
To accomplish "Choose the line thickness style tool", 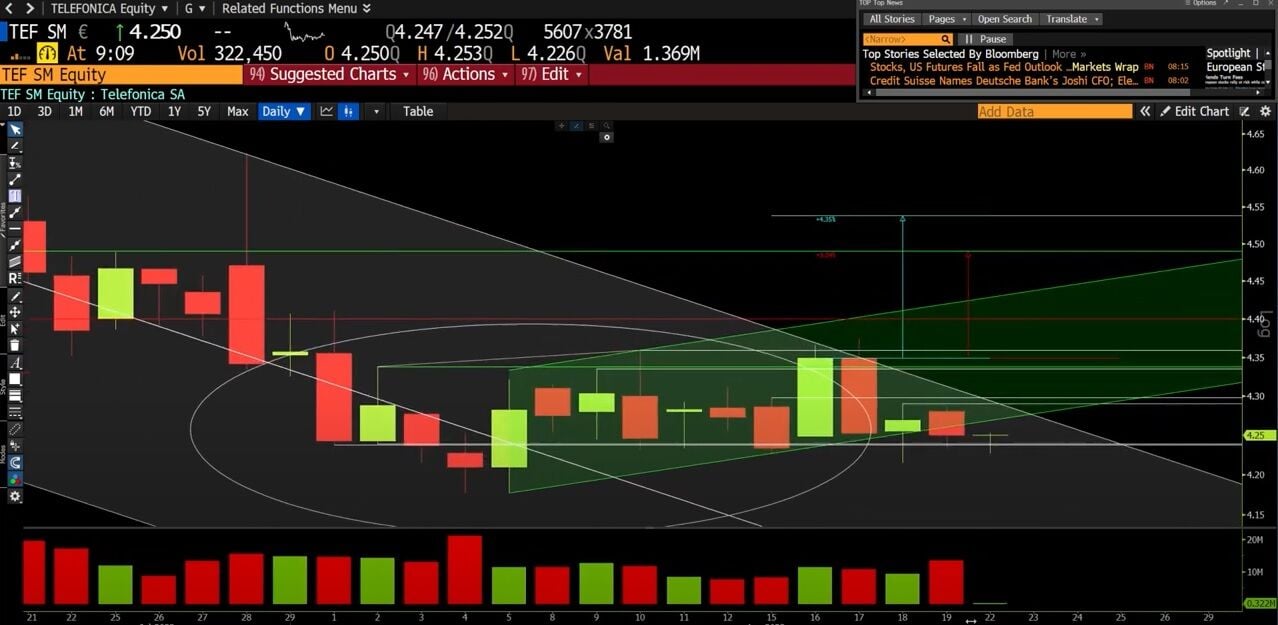I will (x=15, y=394).
